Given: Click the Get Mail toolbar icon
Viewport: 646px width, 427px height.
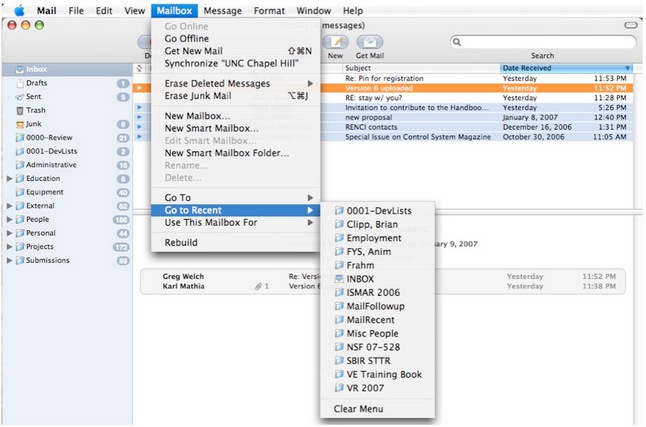Looking at the screenshot, I should point(368,42).
